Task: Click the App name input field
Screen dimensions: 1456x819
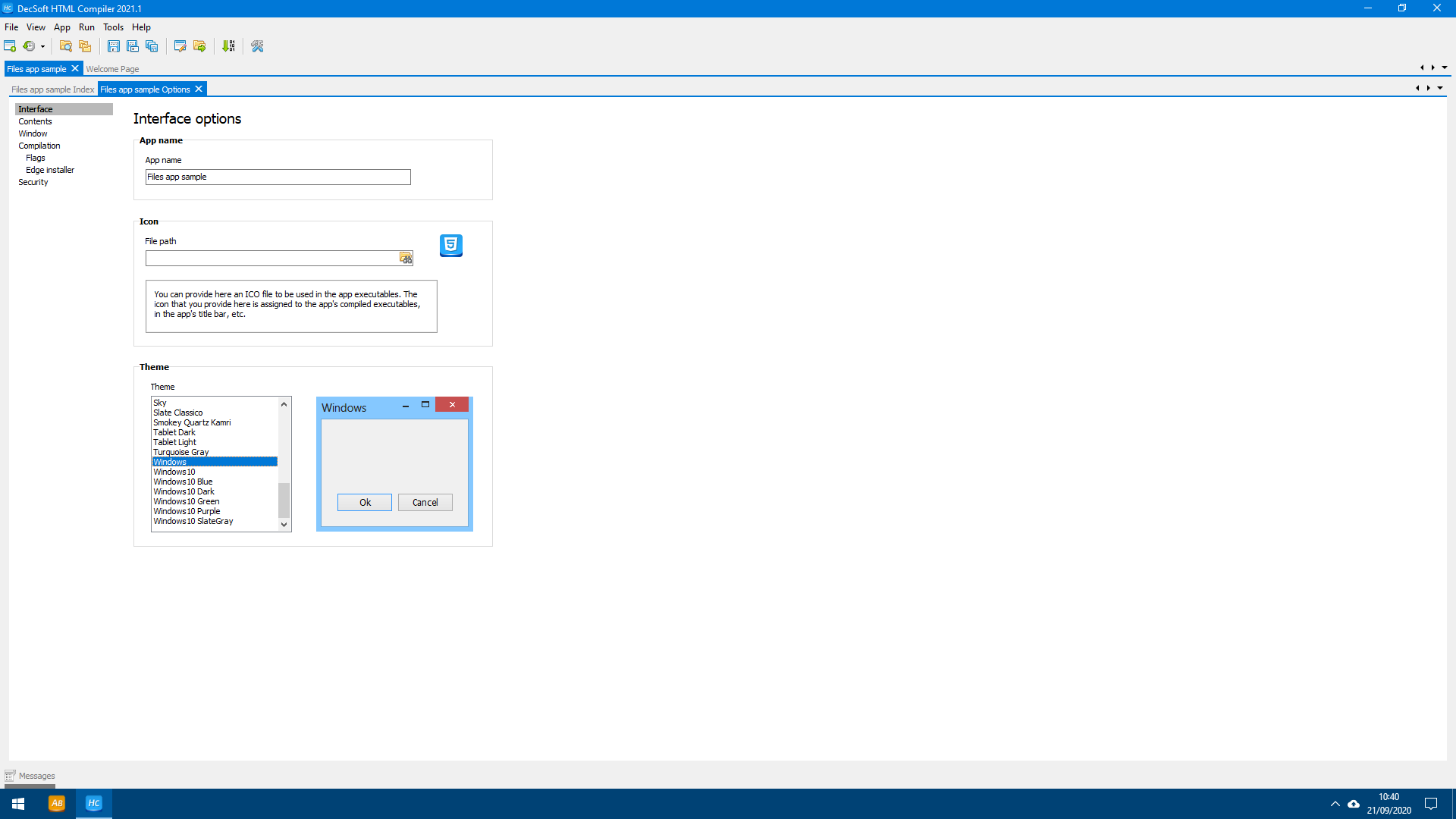Action: 278,177
